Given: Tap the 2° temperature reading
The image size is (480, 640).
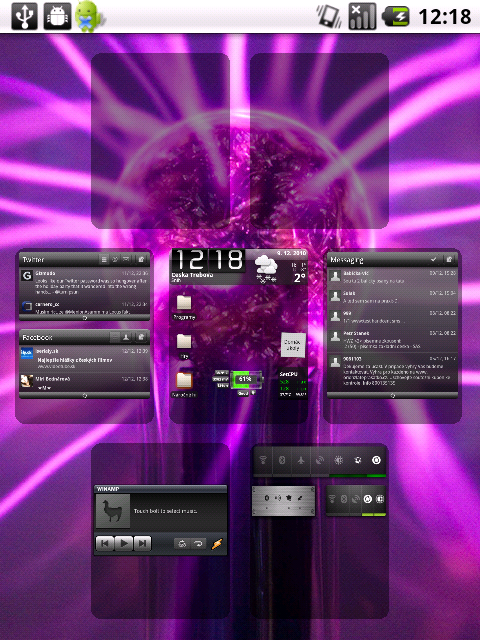Looking at the screenshot, I should coord(300,278).
